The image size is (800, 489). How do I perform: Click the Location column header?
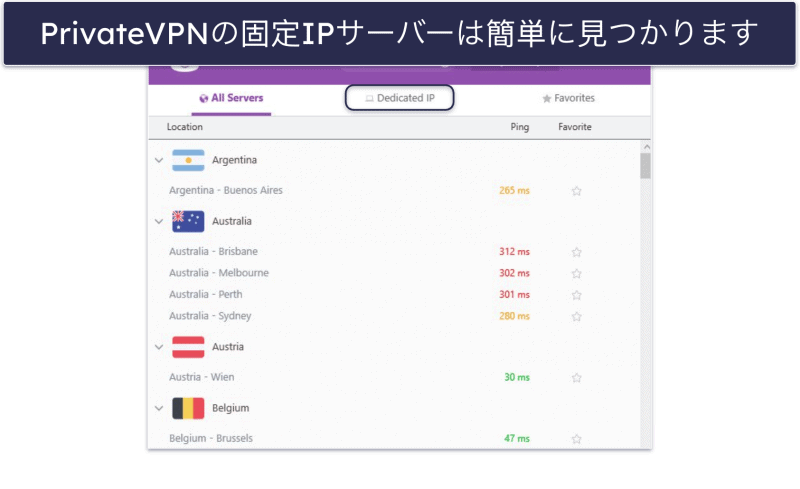(x=185, y=127)
